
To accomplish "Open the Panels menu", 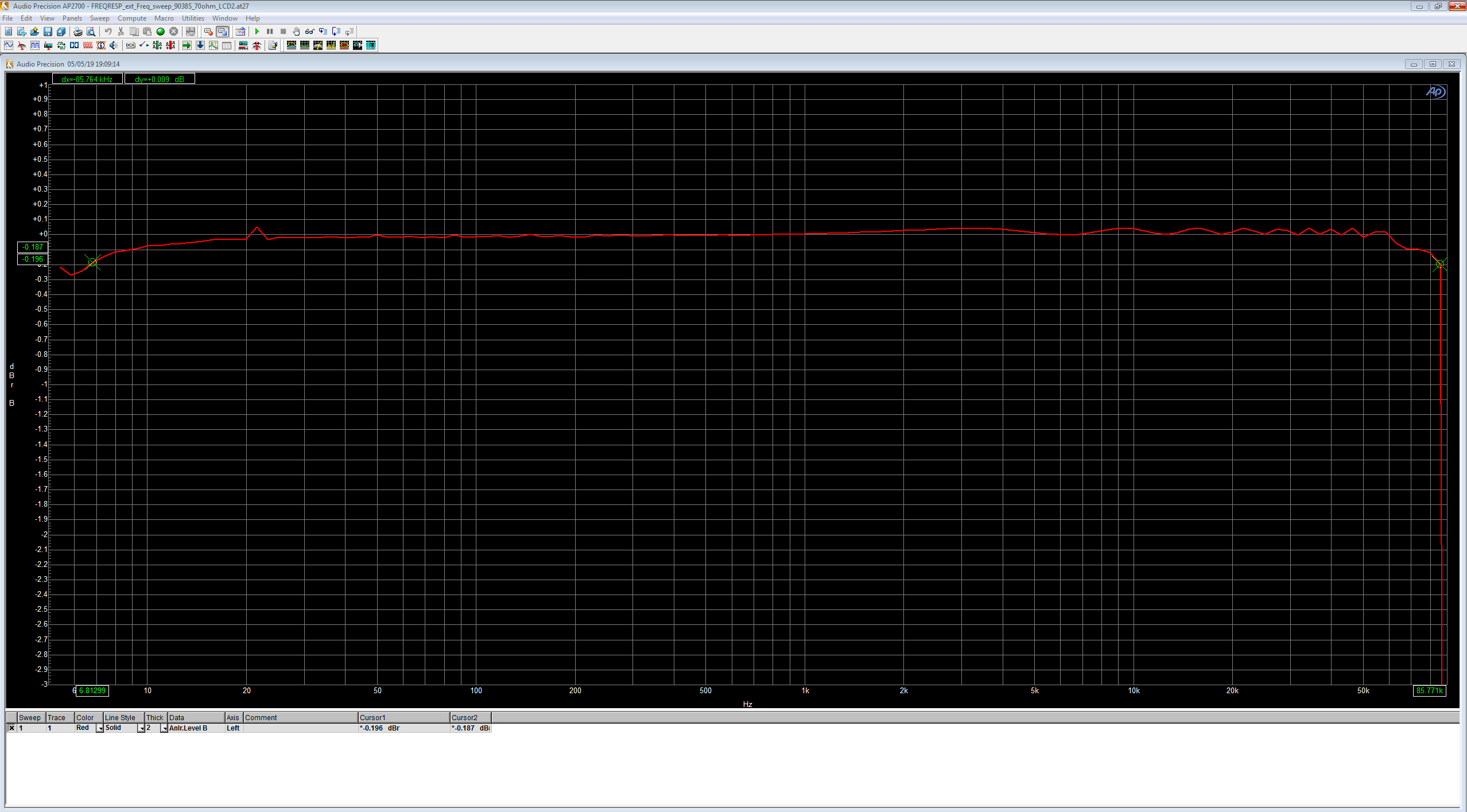I will coord(72,18).
